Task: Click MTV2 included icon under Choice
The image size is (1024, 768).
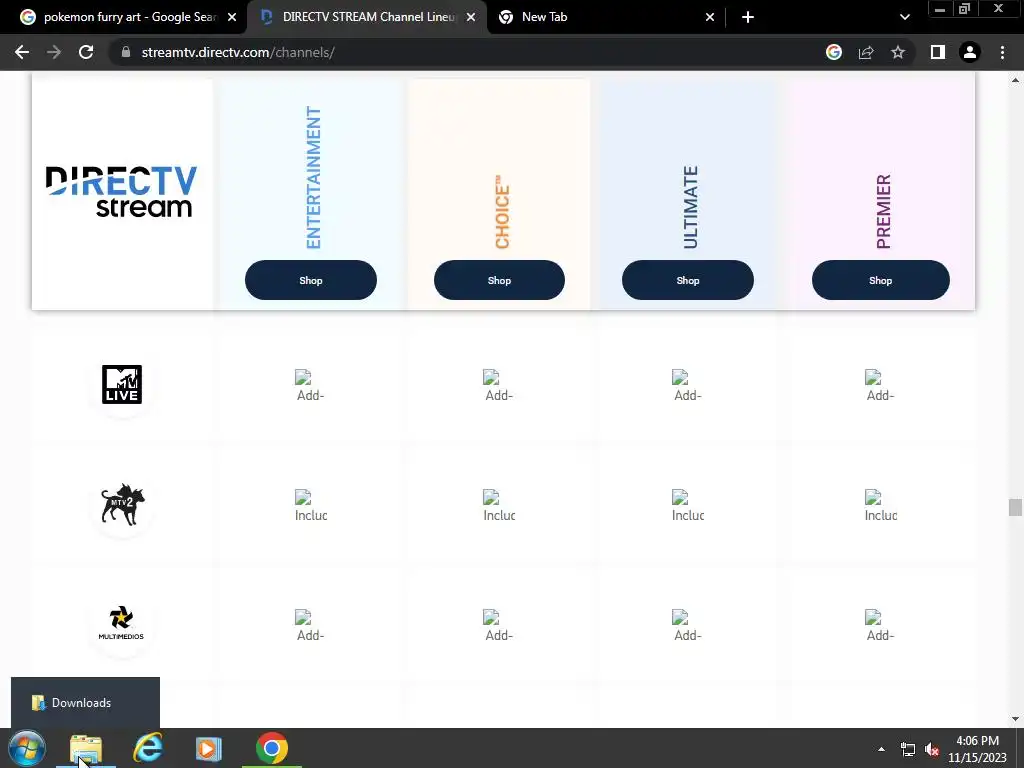Action: [x=499, y=506]
